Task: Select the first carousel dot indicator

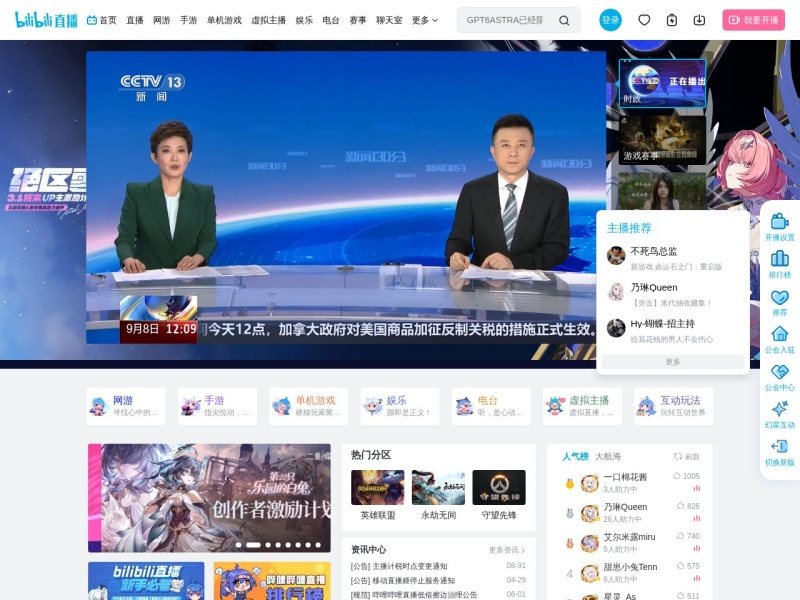Action: coord(239,545)
